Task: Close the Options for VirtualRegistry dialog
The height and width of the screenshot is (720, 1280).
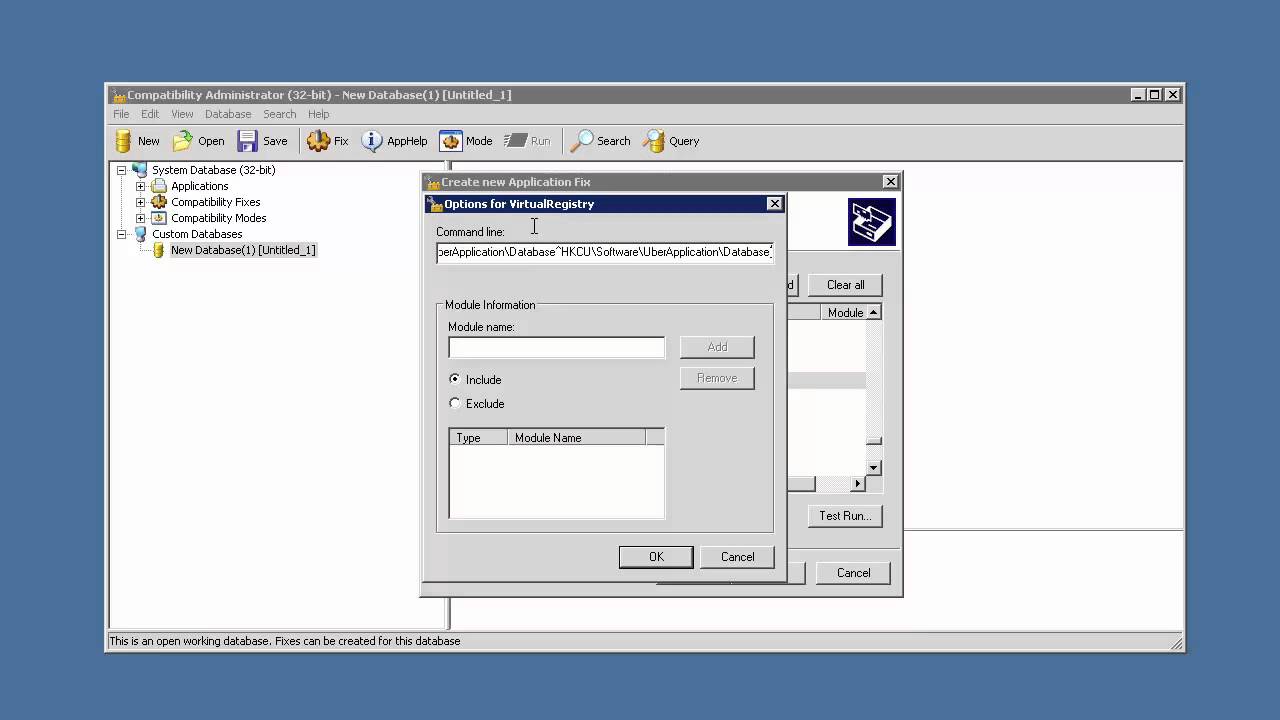Action: click(x=774, y=204)
